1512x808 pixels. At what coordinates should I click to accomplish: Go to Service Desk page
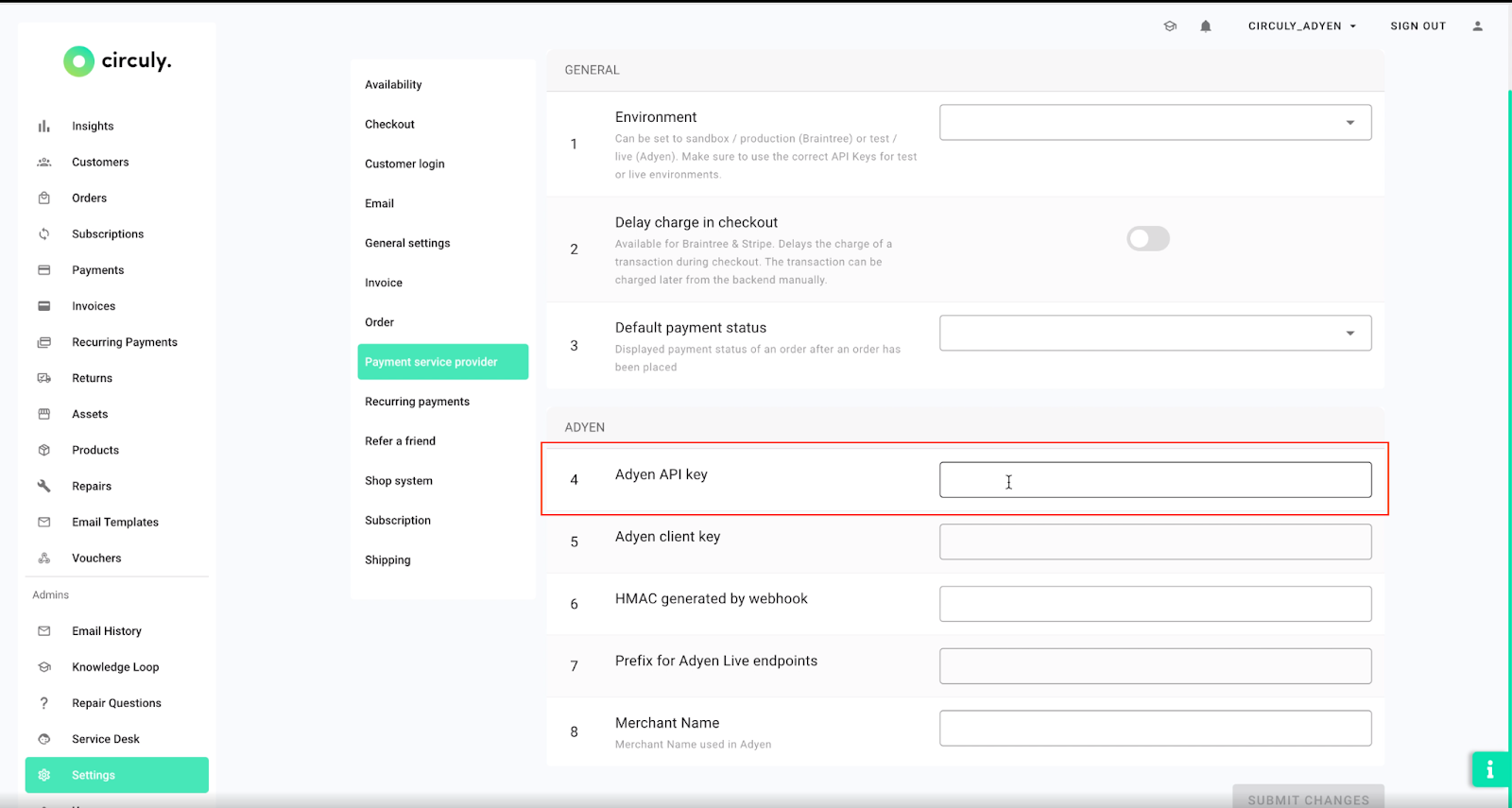[x=106, y=739]
